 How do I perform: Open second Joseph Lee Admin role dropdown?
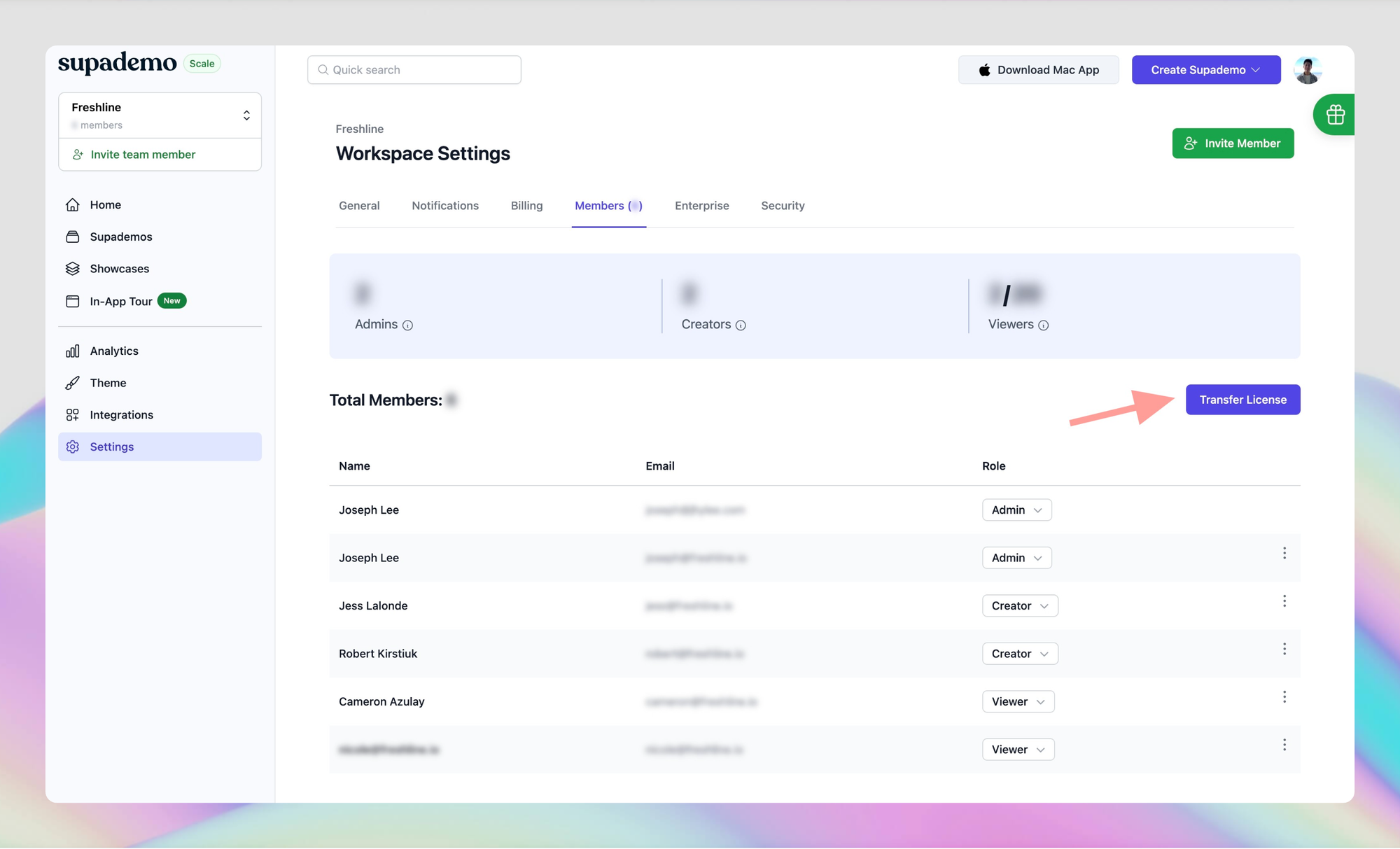click(x=1016, y=558)
